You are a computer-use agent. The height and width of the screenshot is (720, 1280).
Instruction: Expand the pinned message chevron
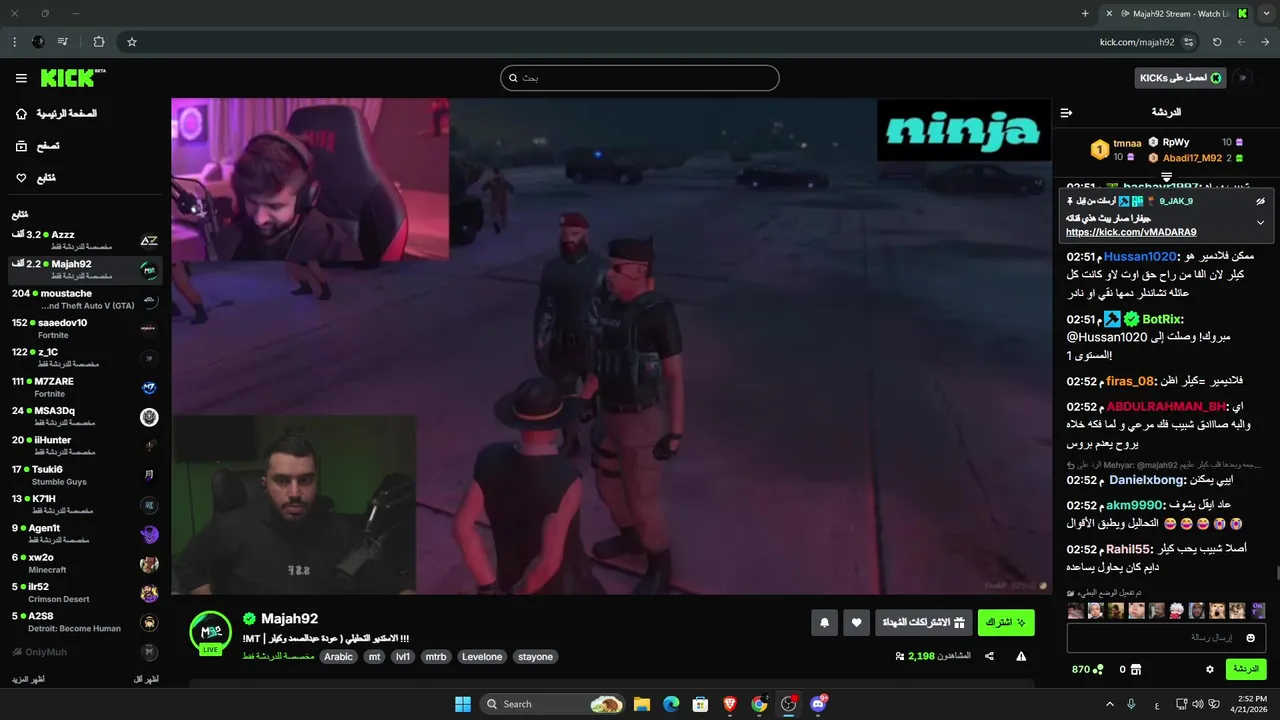[x=1260, y=222]
